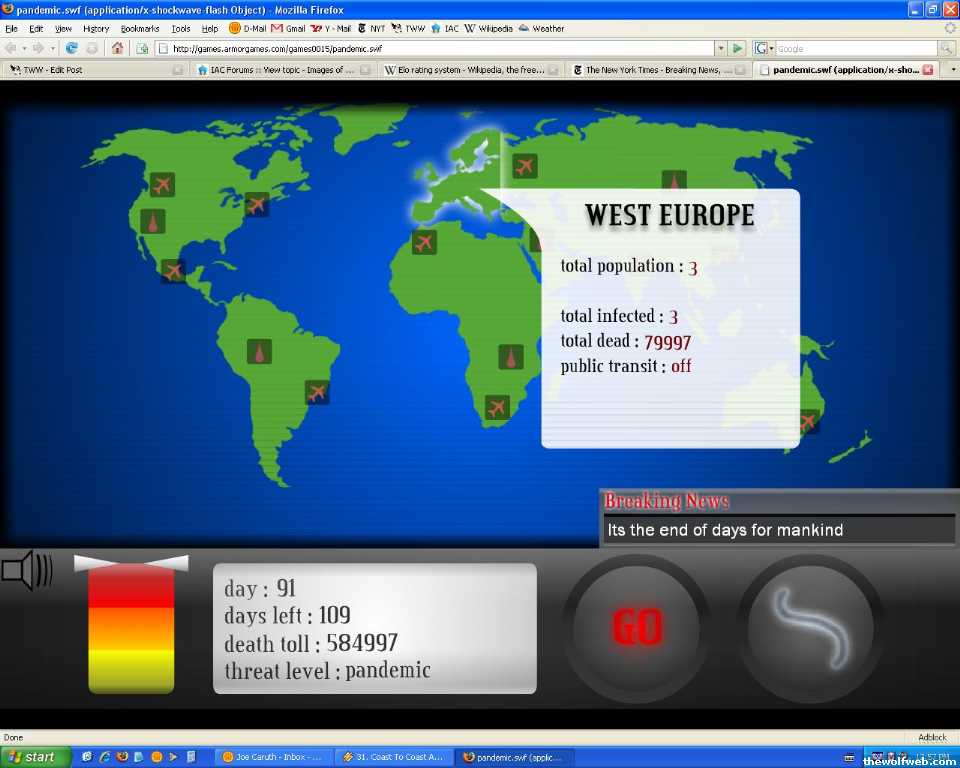Image resolution: width=960 pixels, height=768 pixels.
Task: Click the threat level color gauge
Action: pos(131,627)
